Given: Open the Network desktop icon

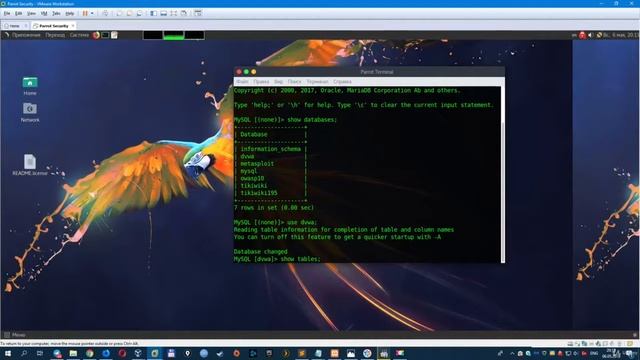Looking at the screenshot, I should (x=30, y=113).
